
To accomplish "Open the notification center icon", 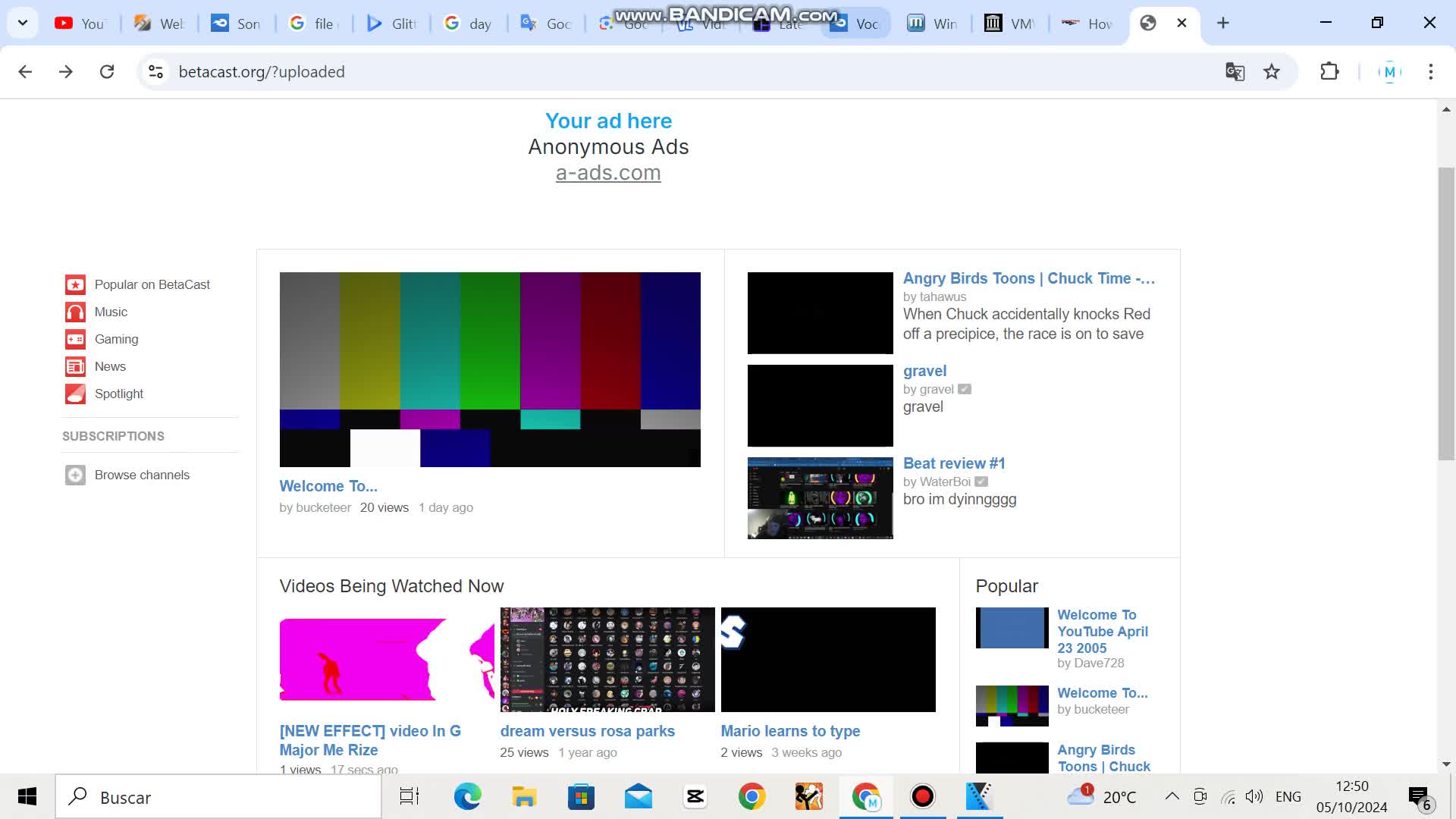I will click(1420, 797).
